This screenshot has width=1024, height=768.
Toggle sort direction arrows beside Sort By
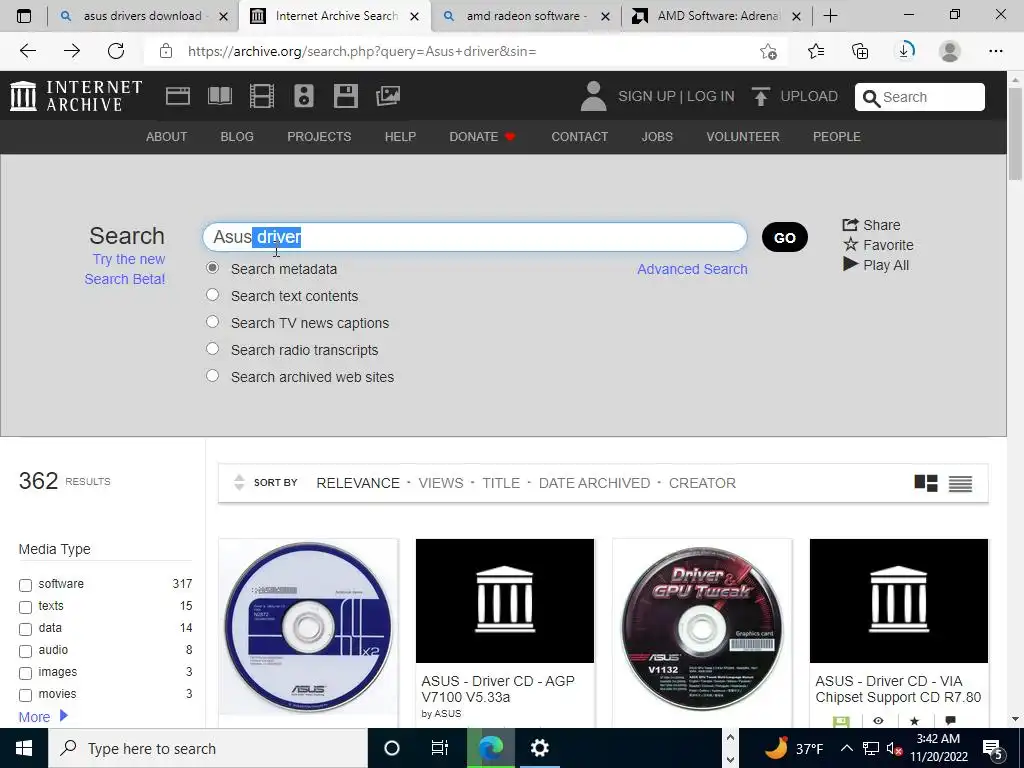[x=239, y=483]
